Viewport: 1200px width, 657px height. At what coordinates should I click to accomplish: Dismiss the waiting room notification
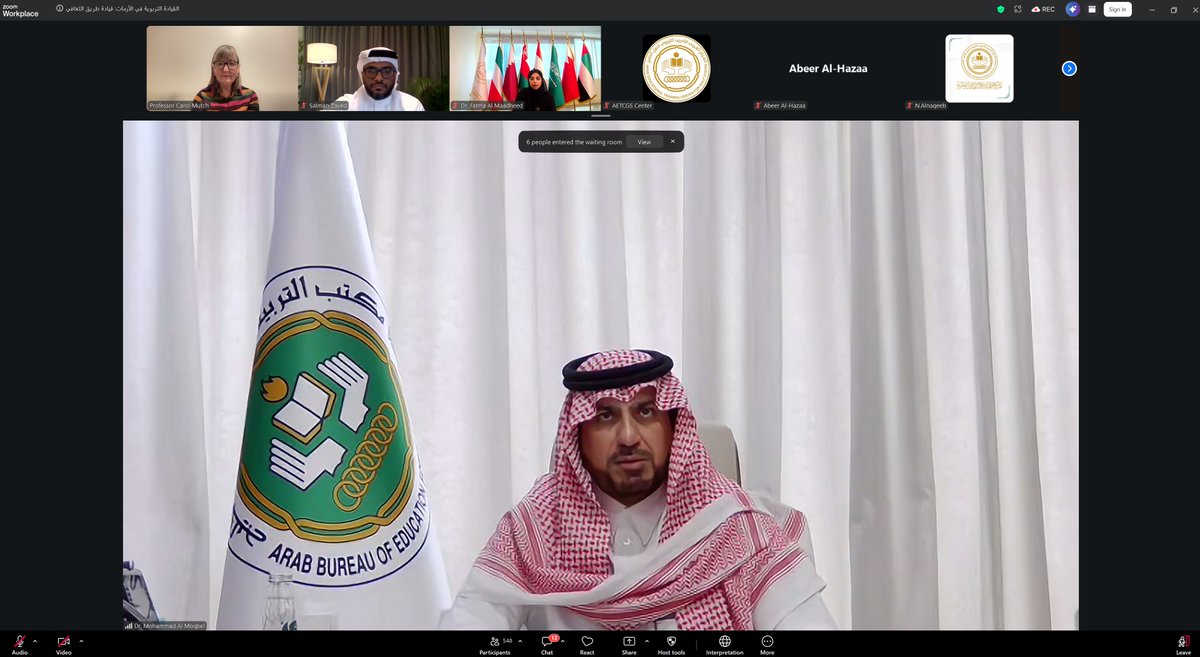click(x=672, y=141)
